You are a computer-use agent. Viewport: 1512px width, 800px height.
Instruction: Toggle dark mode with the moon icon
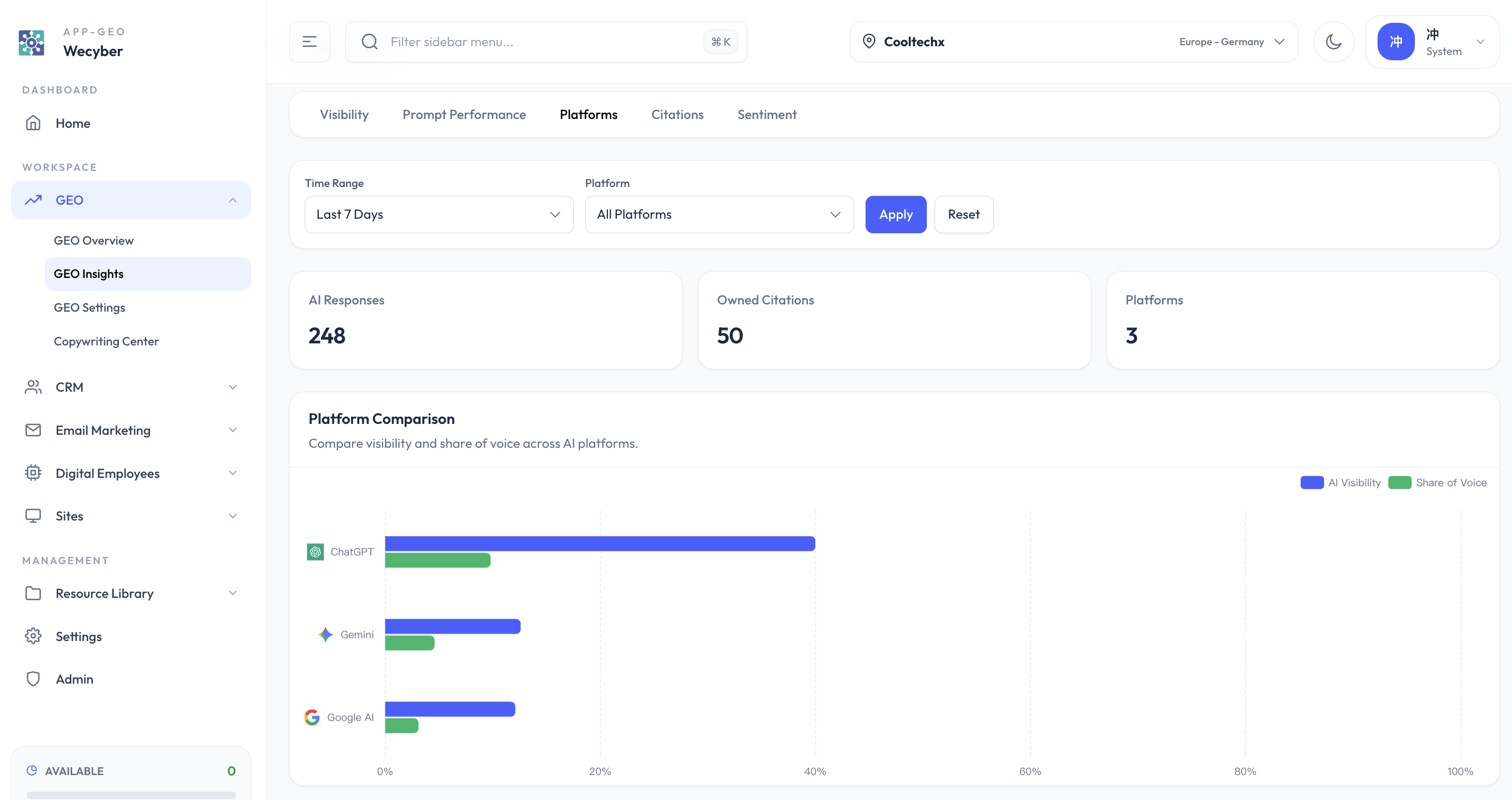point(1333,42)
